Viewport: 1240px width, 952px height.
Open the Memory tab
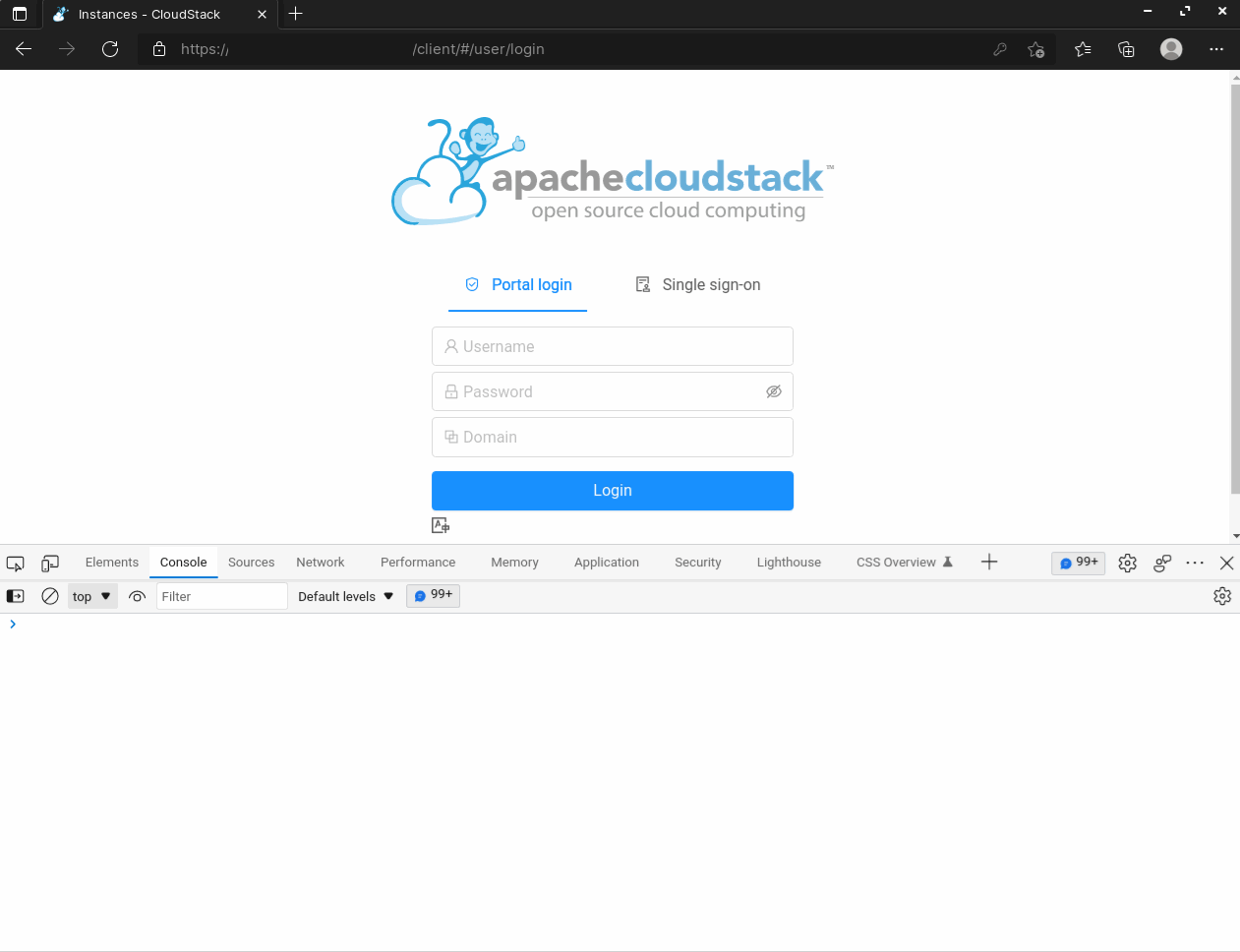(x=515, y=563)
